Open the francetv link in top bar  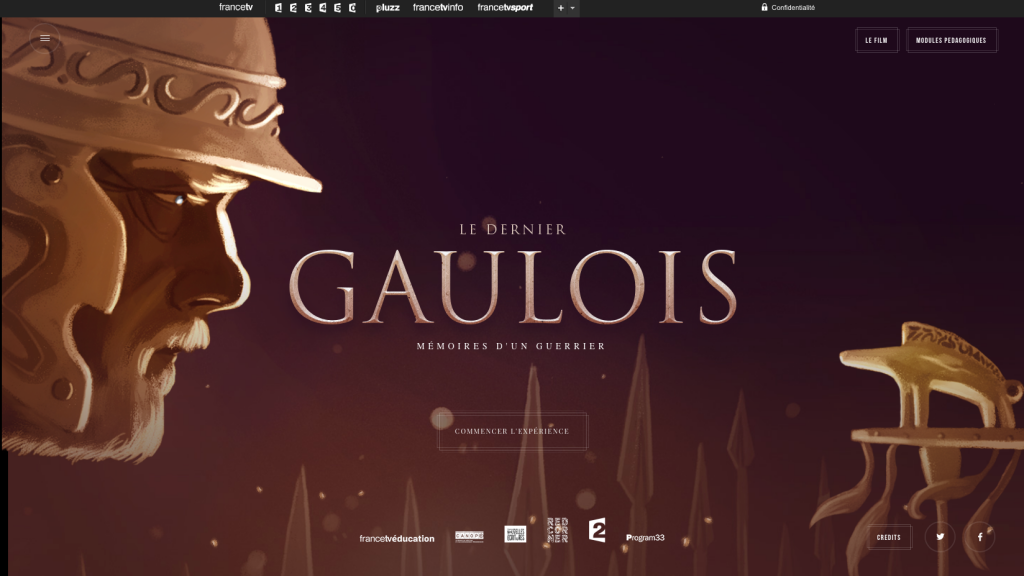(x=236, y=7)
